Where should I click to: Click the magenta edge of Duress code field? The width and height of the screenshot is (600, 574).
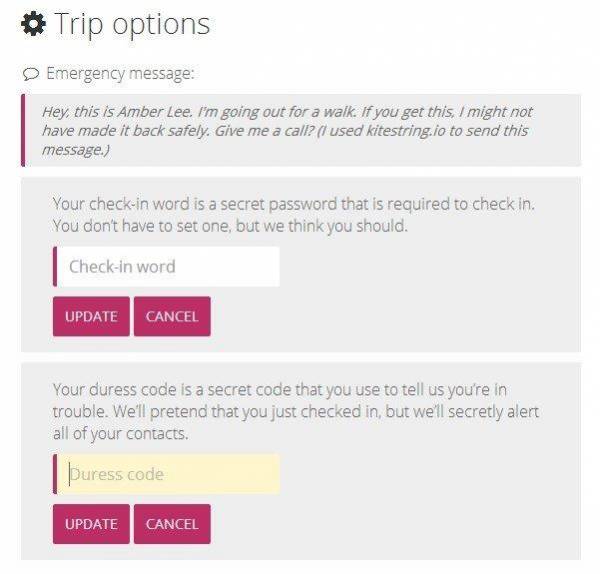(55, 474)
